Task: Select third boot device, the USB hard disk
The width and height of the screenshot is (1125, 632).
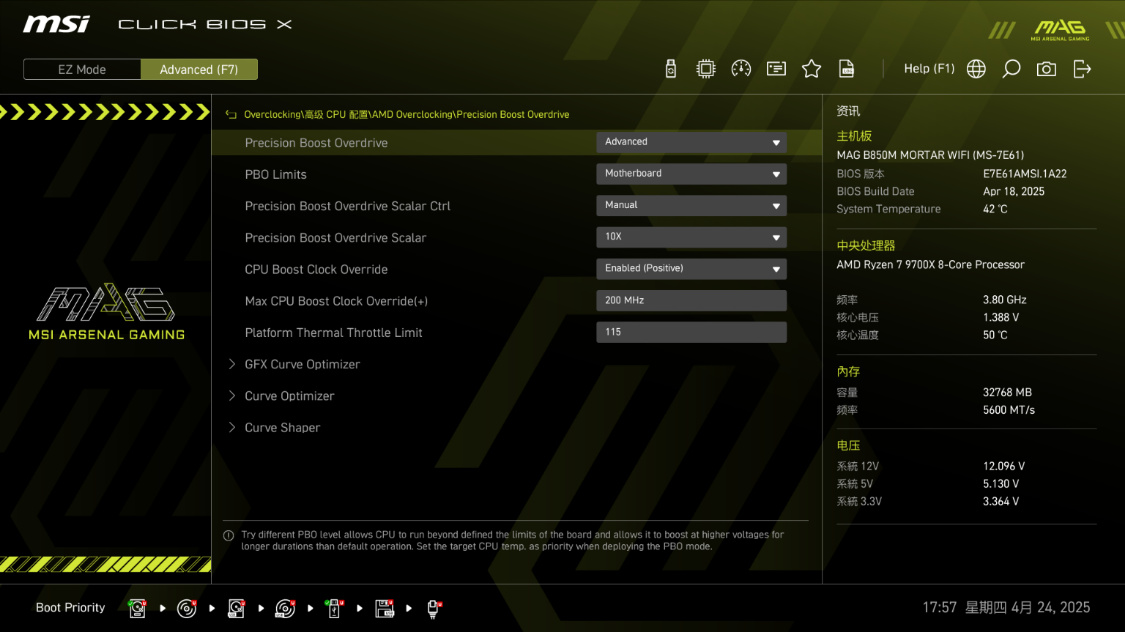Action: click(236, 608)
